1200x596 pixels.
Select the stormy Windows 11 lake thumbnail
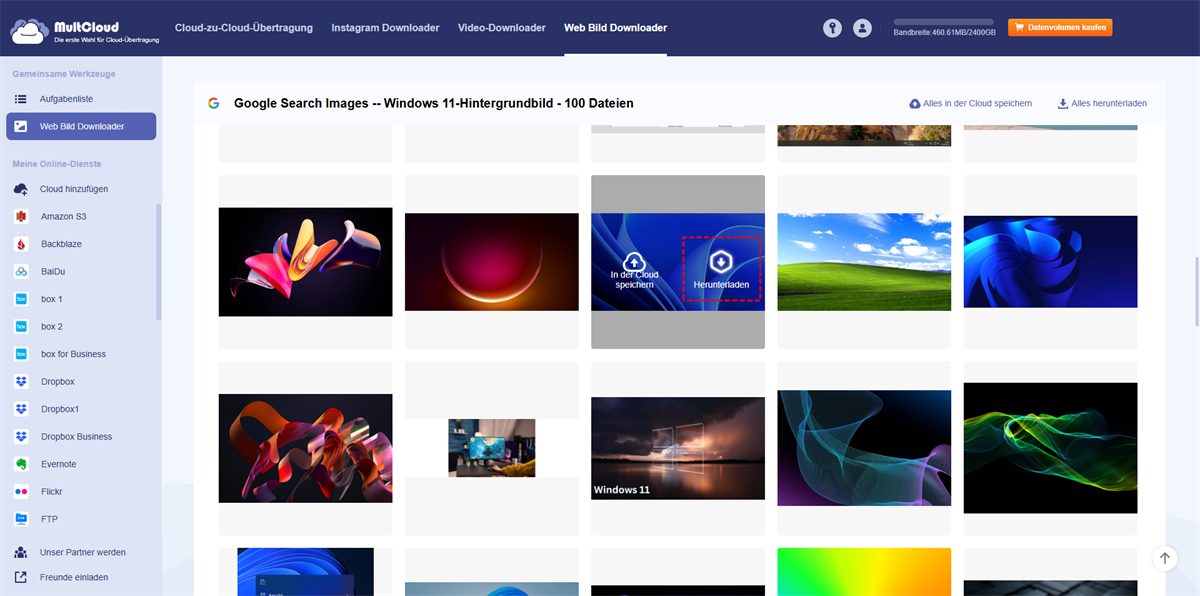pos(678,448)
